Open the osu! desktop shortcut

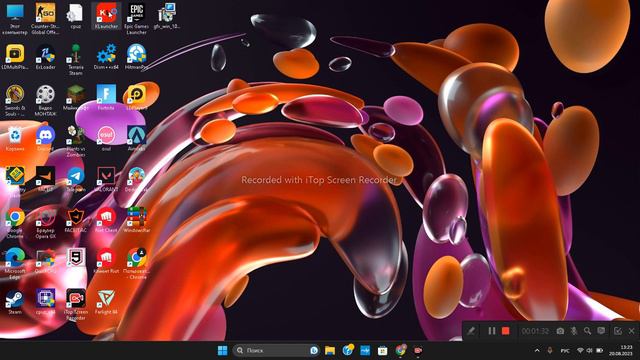106,138
